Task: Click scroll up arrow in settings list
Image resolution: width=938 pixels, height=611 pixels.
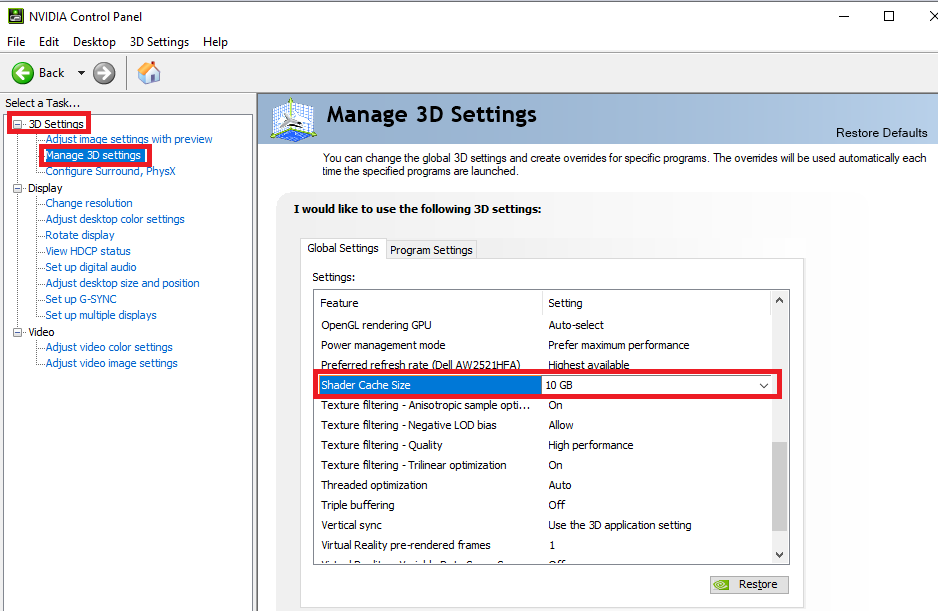Action: click(779, 300)
